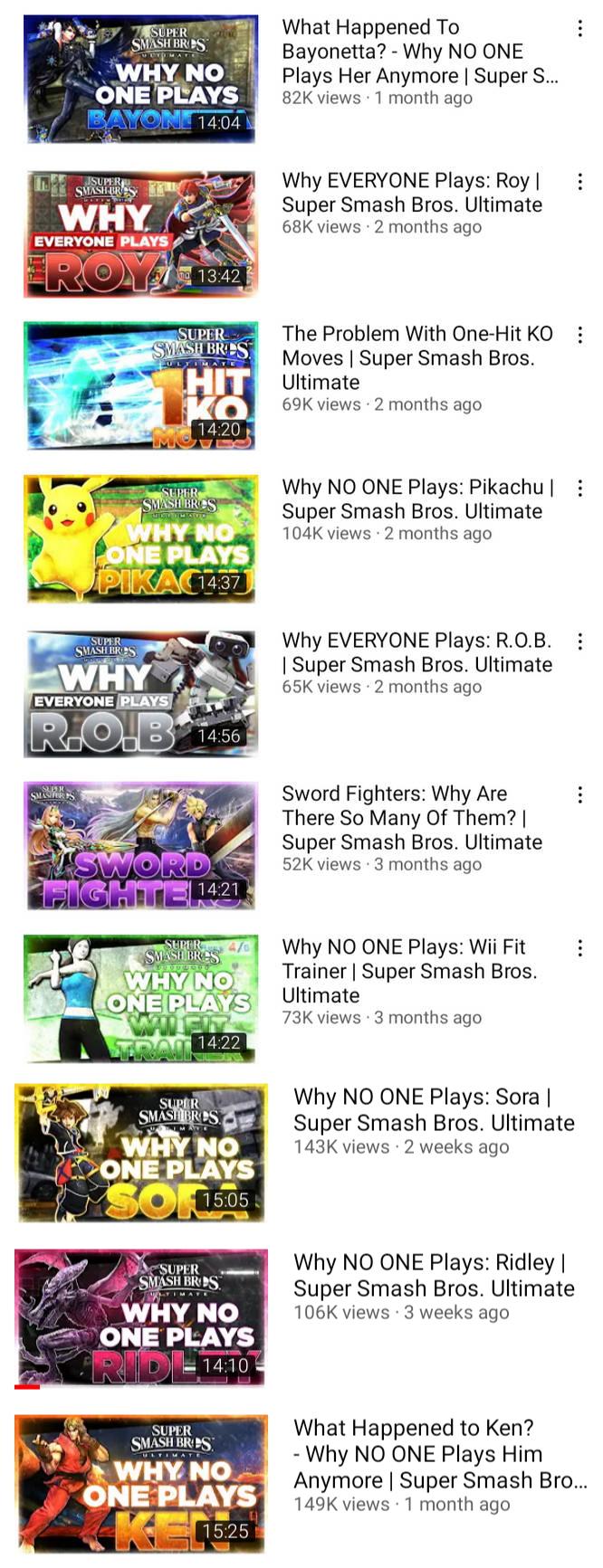
Task: Open three-dot menu for Wii Fit Trainer video
Action: [579, 949]
